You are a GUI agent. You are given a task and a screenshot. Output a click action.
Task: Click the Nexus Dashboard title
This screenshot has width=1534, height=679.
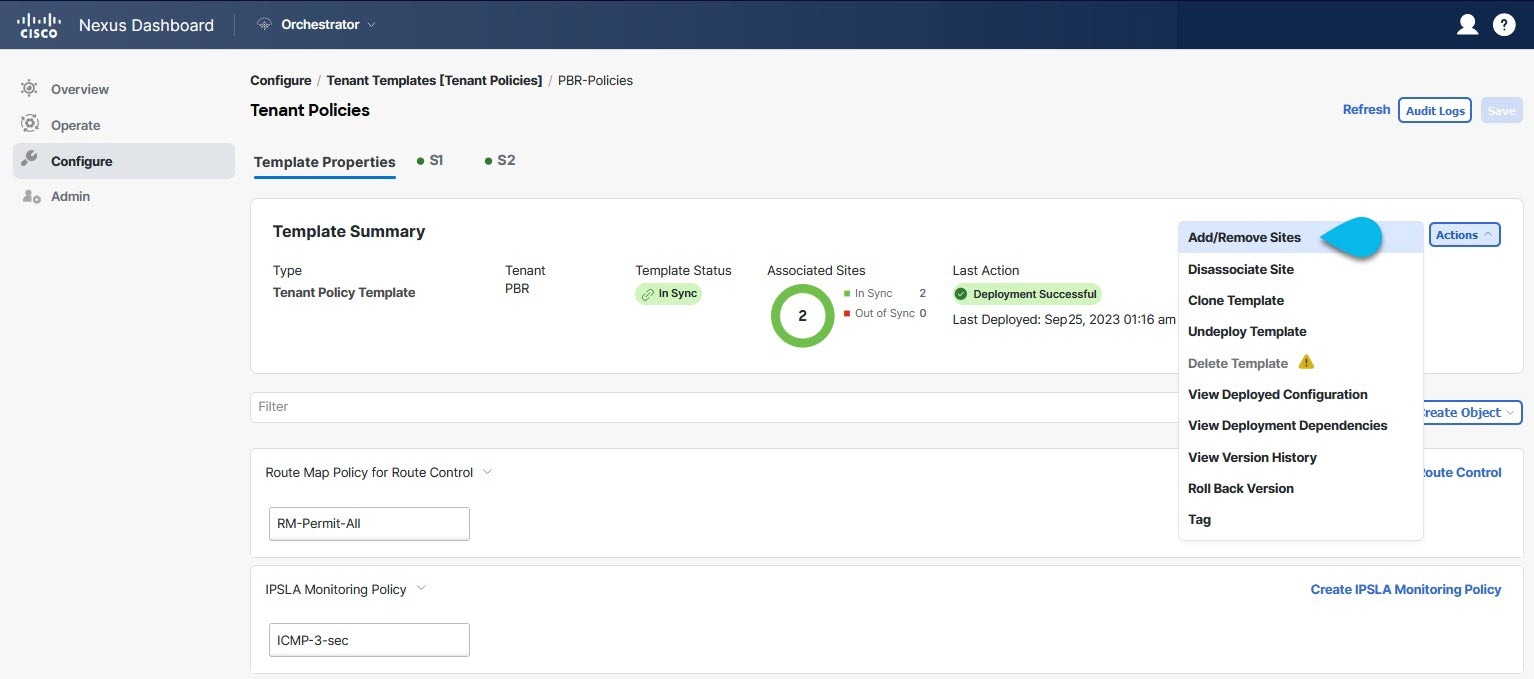tap(146, 25)
